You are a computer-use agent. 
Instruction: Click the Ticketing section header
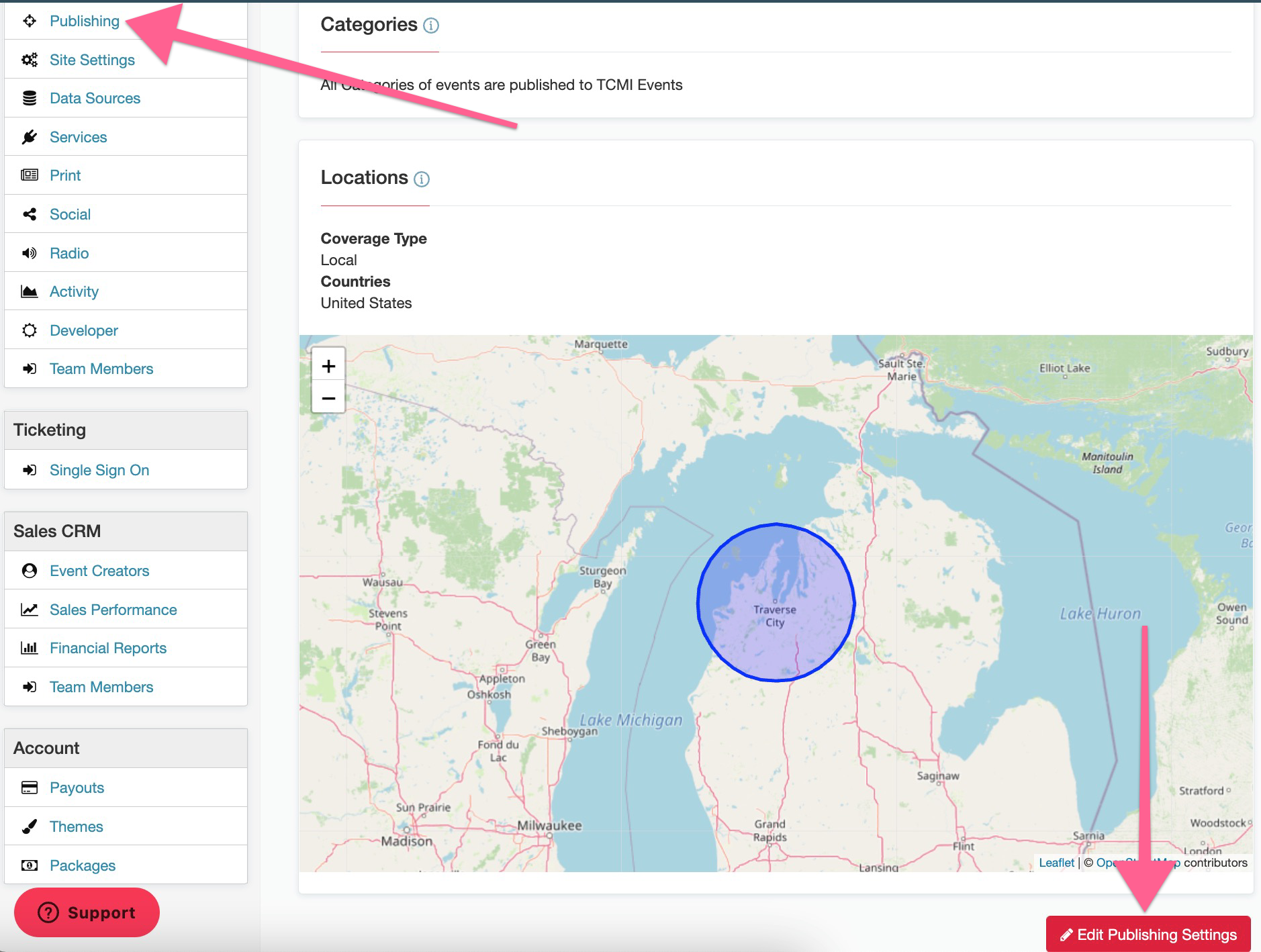pyautogui.click(x=126, y=430)
